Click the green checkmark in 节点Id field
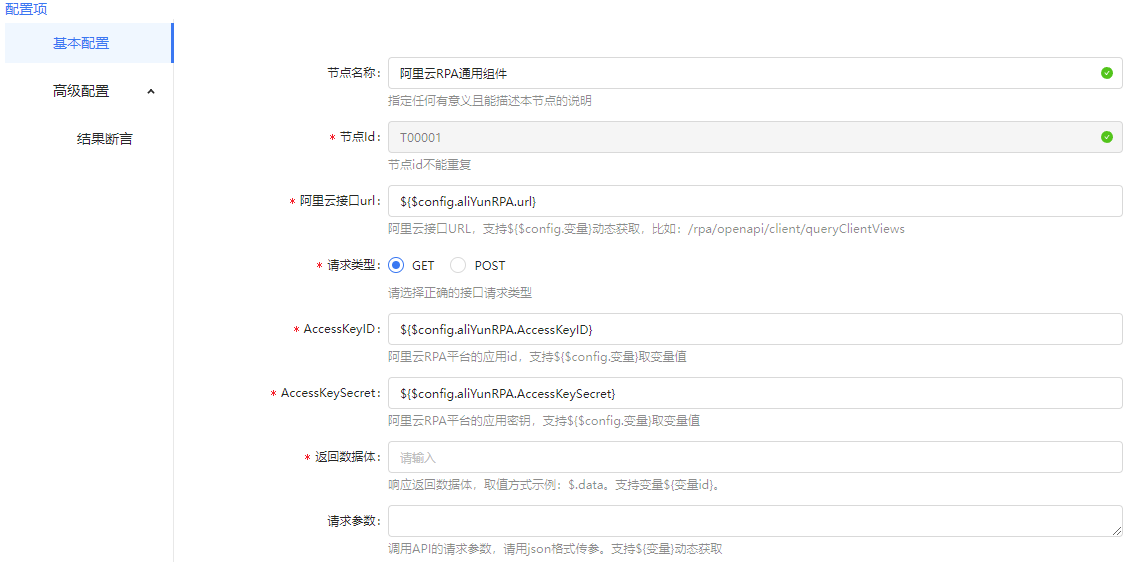Viewport: 1137px width, 562px height. click(x=1106, y=137)
